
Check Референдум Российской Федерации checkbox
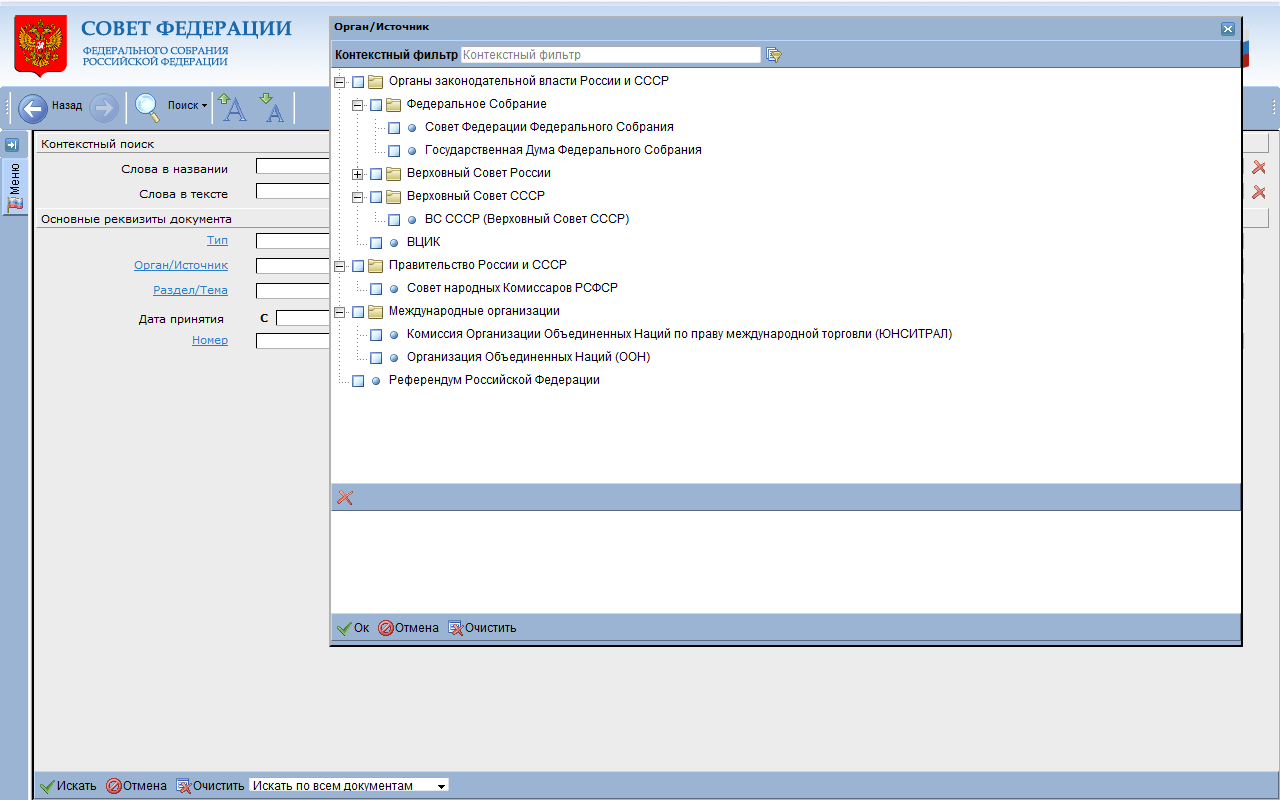(x=358, y=381)
